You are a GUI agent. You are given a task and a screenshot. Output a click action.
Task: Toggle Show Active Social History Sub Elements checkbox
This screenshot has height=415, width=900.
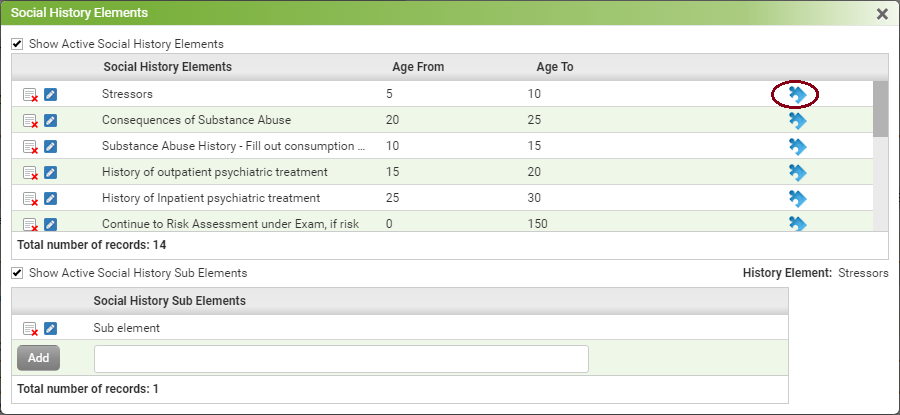pyautogui.click(x=17, y=273)
